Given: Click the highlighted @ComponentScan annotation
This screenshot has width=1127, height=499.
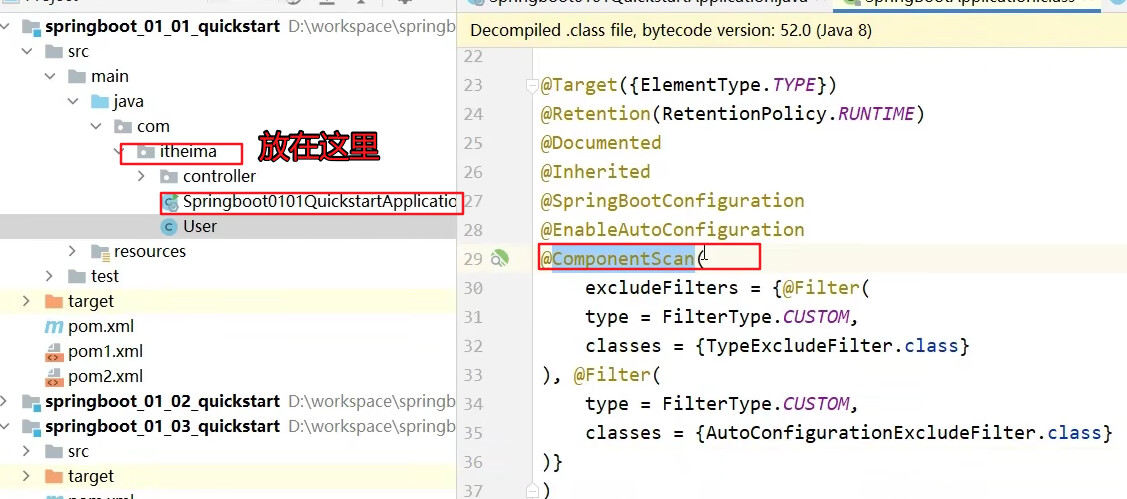Looking at the screenshot, I should [x=617, y=259].
